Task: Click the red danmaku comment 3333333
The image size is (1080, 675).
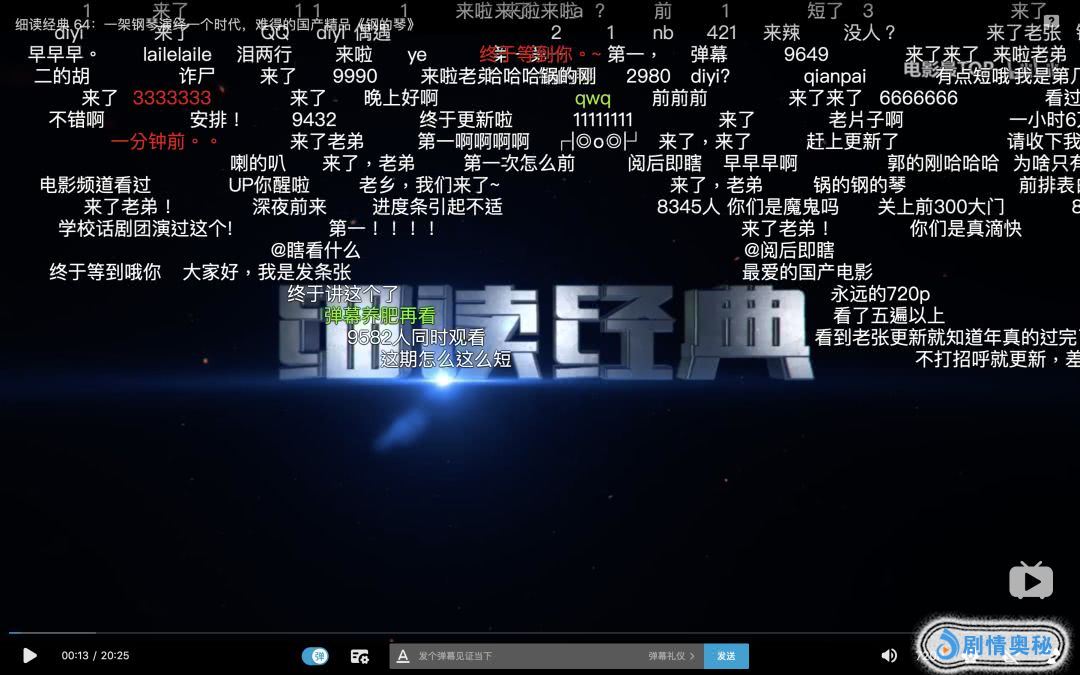Action: [172, 98]
